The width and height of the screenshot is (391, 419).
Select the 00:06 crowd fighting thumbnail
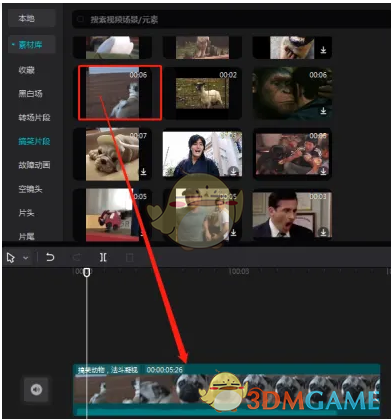[292, 154]
